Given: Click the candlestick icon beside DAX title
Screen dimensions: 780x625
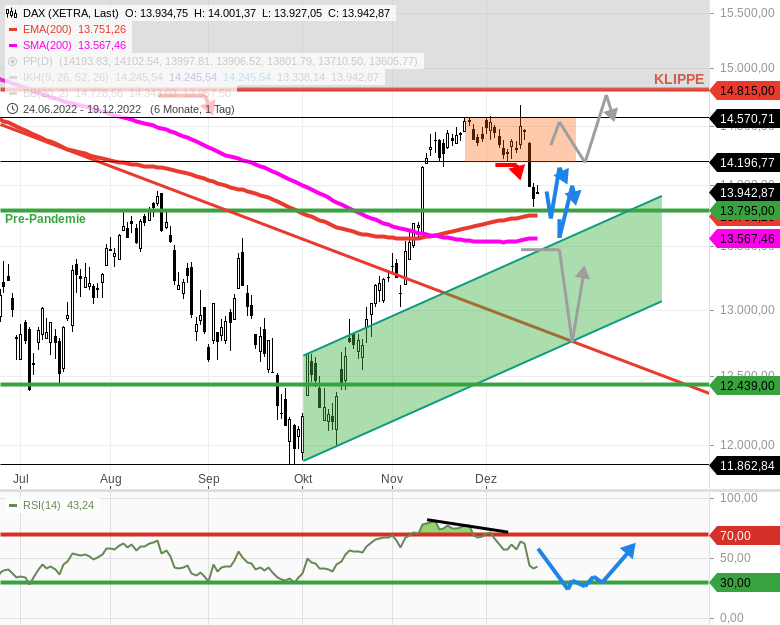Looking at the screenshot, I should 12,13.
